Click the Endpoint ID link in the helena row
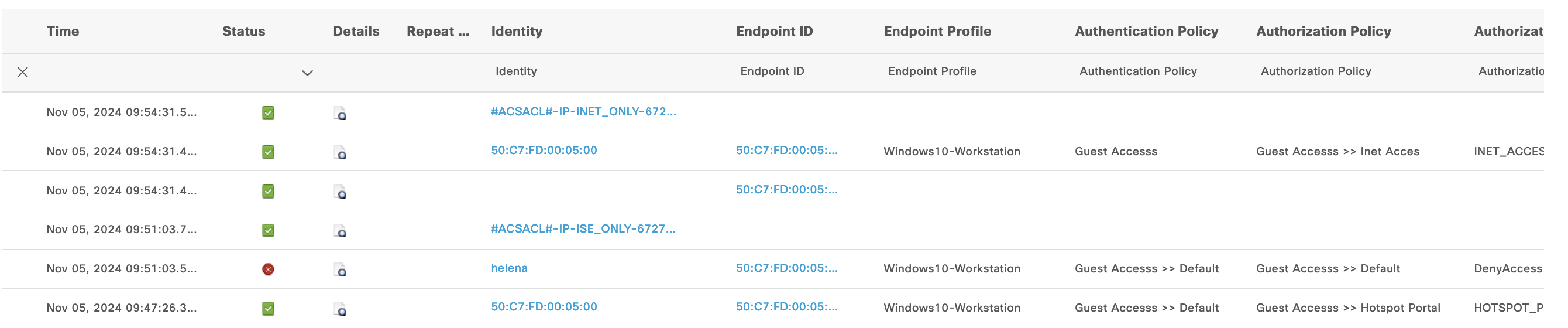The height and width of the screenshot is (328, 1568). click(786, 268)
